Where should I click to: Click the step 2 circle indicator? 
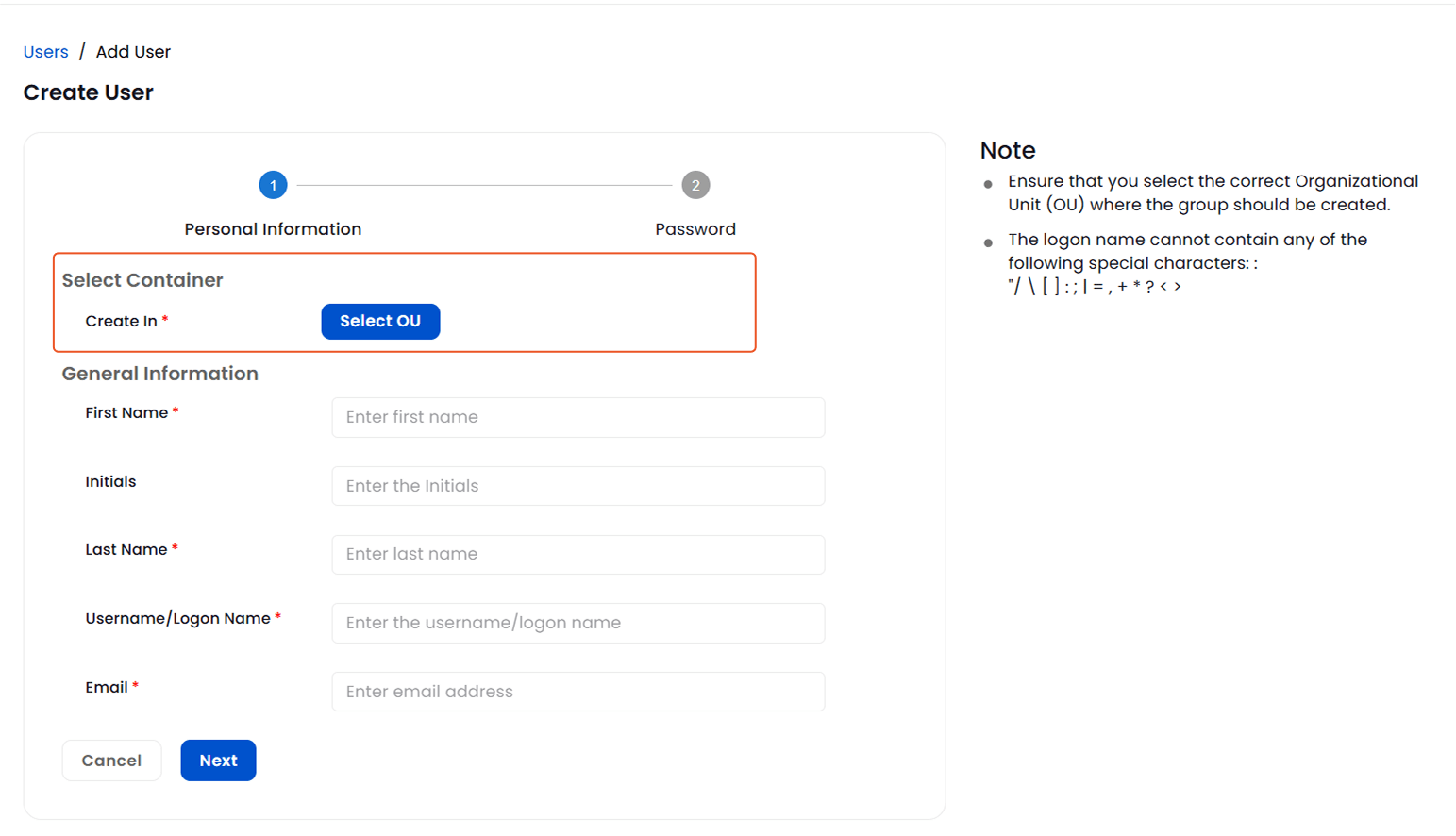[x=695, y=185]
